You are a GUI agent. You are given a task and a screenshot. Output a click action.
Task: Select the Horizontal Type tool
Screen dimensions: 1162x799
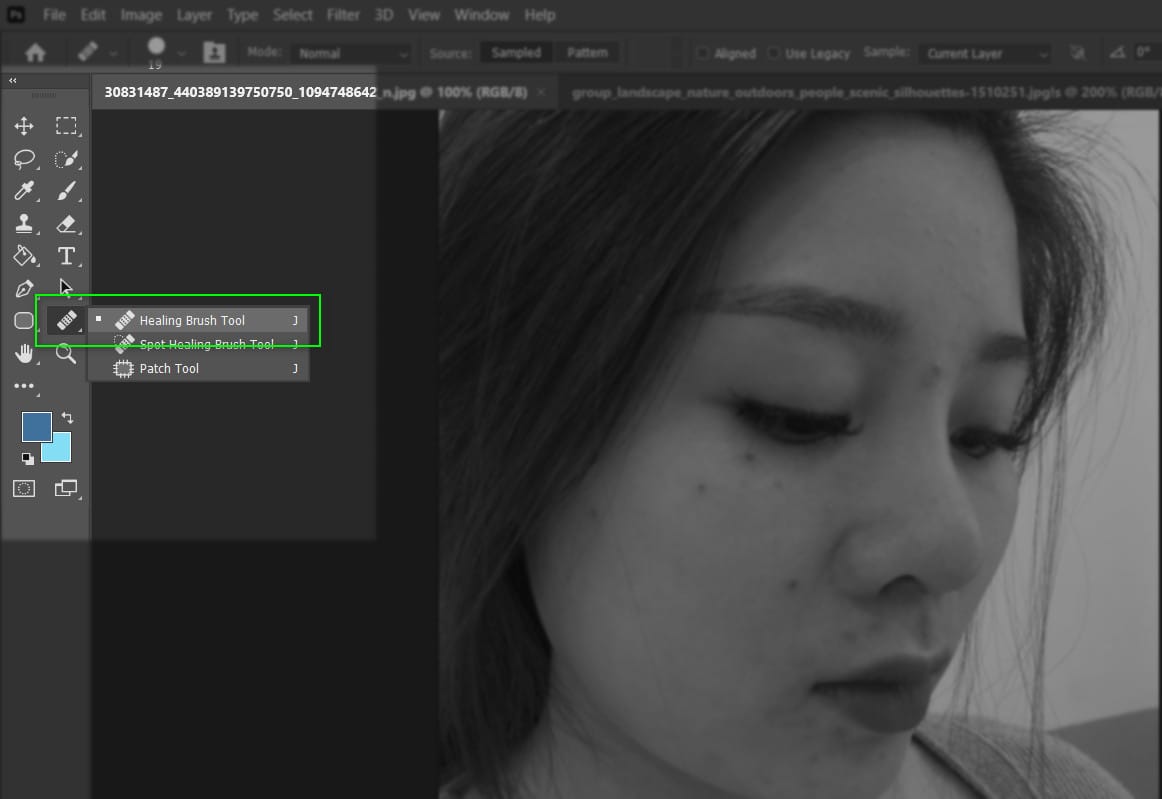(67, 256)
